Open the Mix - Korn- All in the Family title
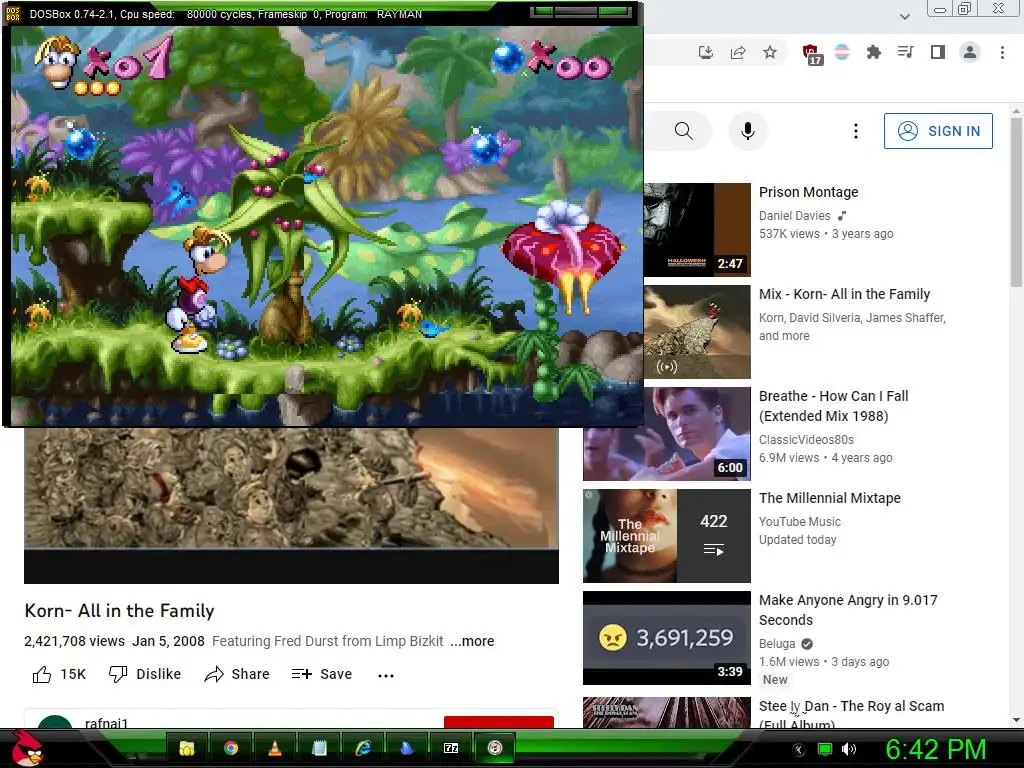The height and width of the screenshot is (768, 1024). [844, 294]
